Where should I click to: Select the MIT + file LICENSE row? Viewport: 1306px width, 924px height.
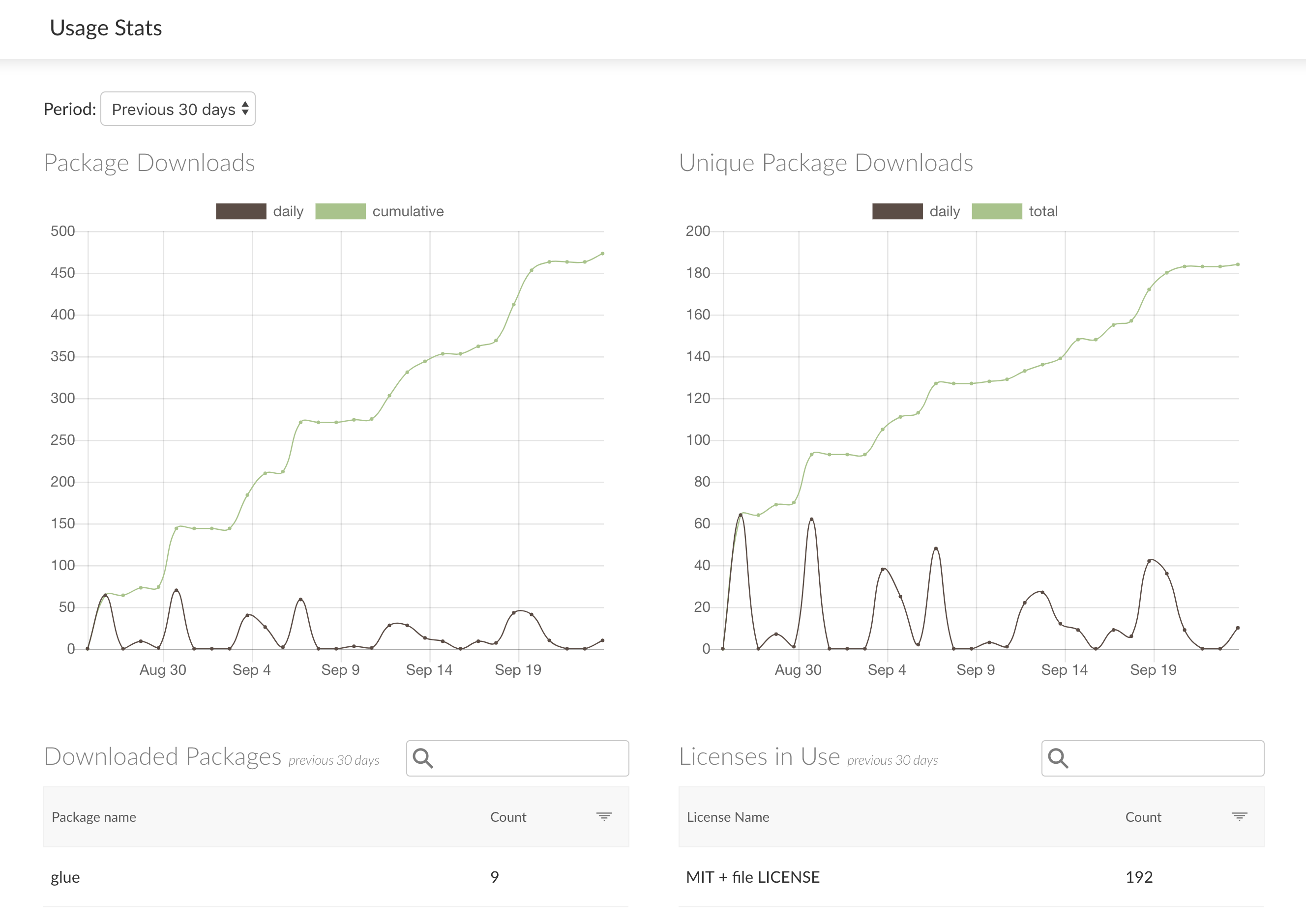point(752,877)
